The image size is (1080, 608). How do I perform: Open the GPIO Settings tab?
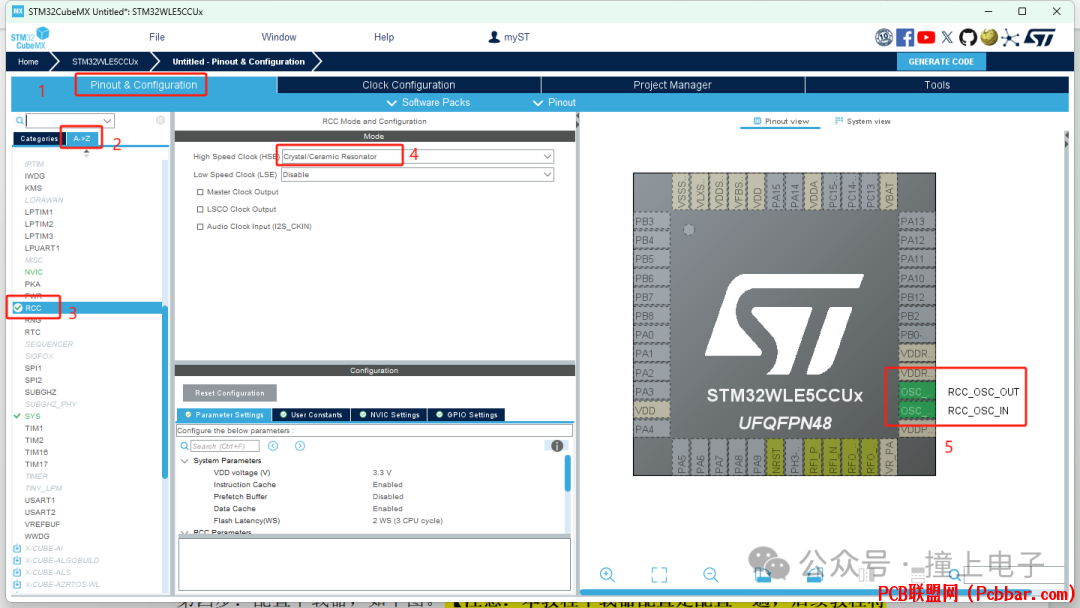click(466, 415)
